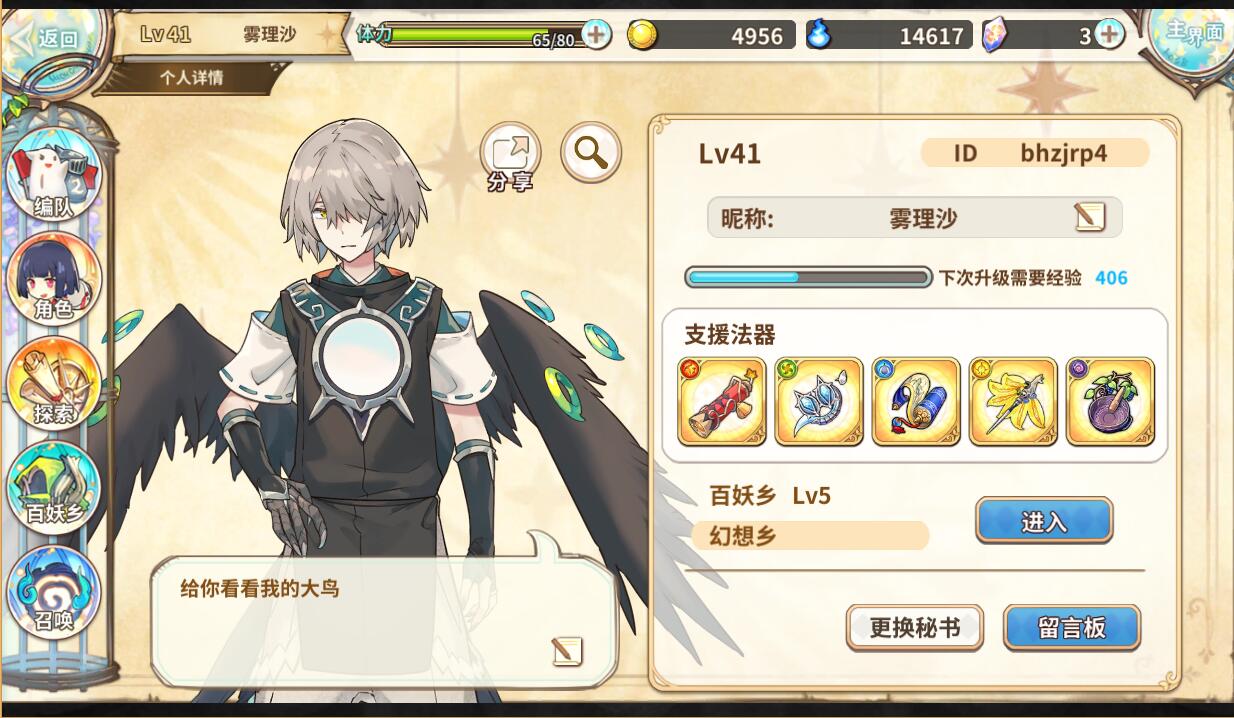Select the yellow flower support artifact
Screen dimensions: 1234x718
[x=1013, y=402]
